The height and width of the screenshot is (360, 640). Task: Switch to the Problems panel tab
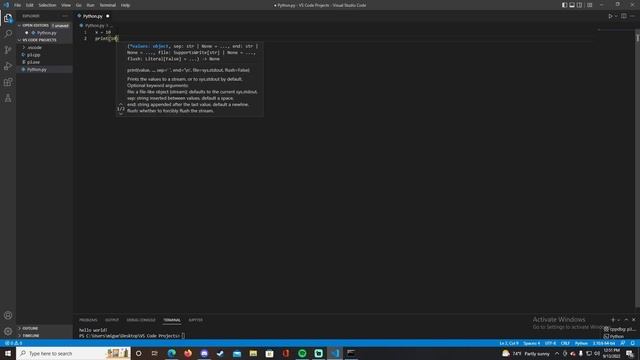tap(88, 320)
